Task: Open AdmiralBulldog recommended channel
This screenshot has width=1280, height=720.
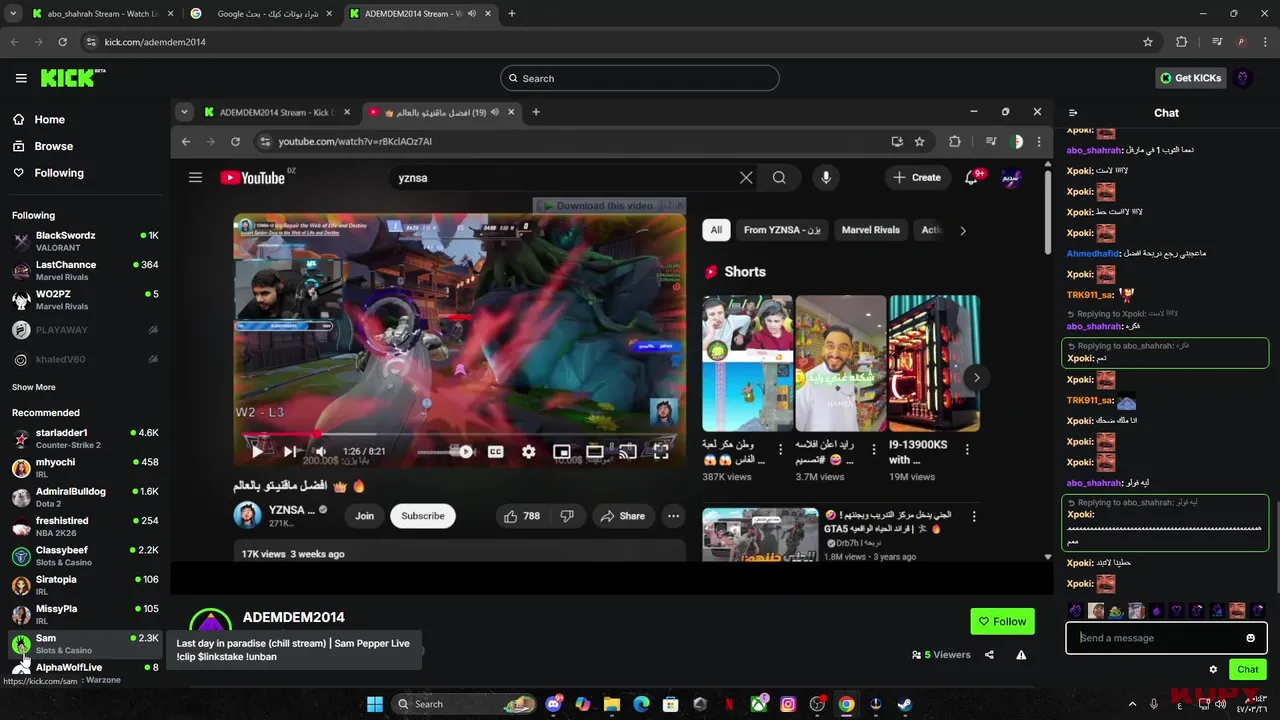Action: click(x=85, y=497)
